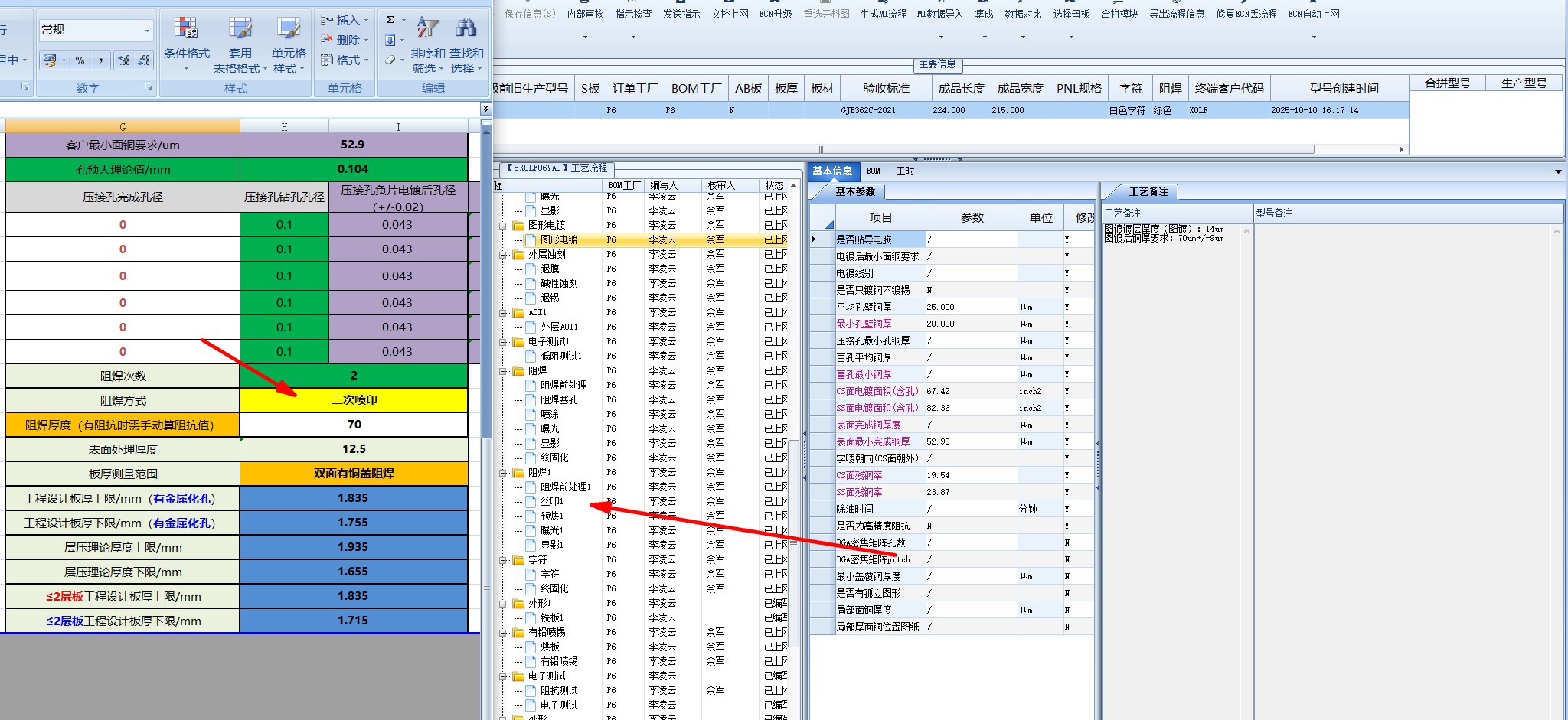Viewport: 1568px width, 720px height.
Task: Apply percent style to the cell
Action: point(80,60)
